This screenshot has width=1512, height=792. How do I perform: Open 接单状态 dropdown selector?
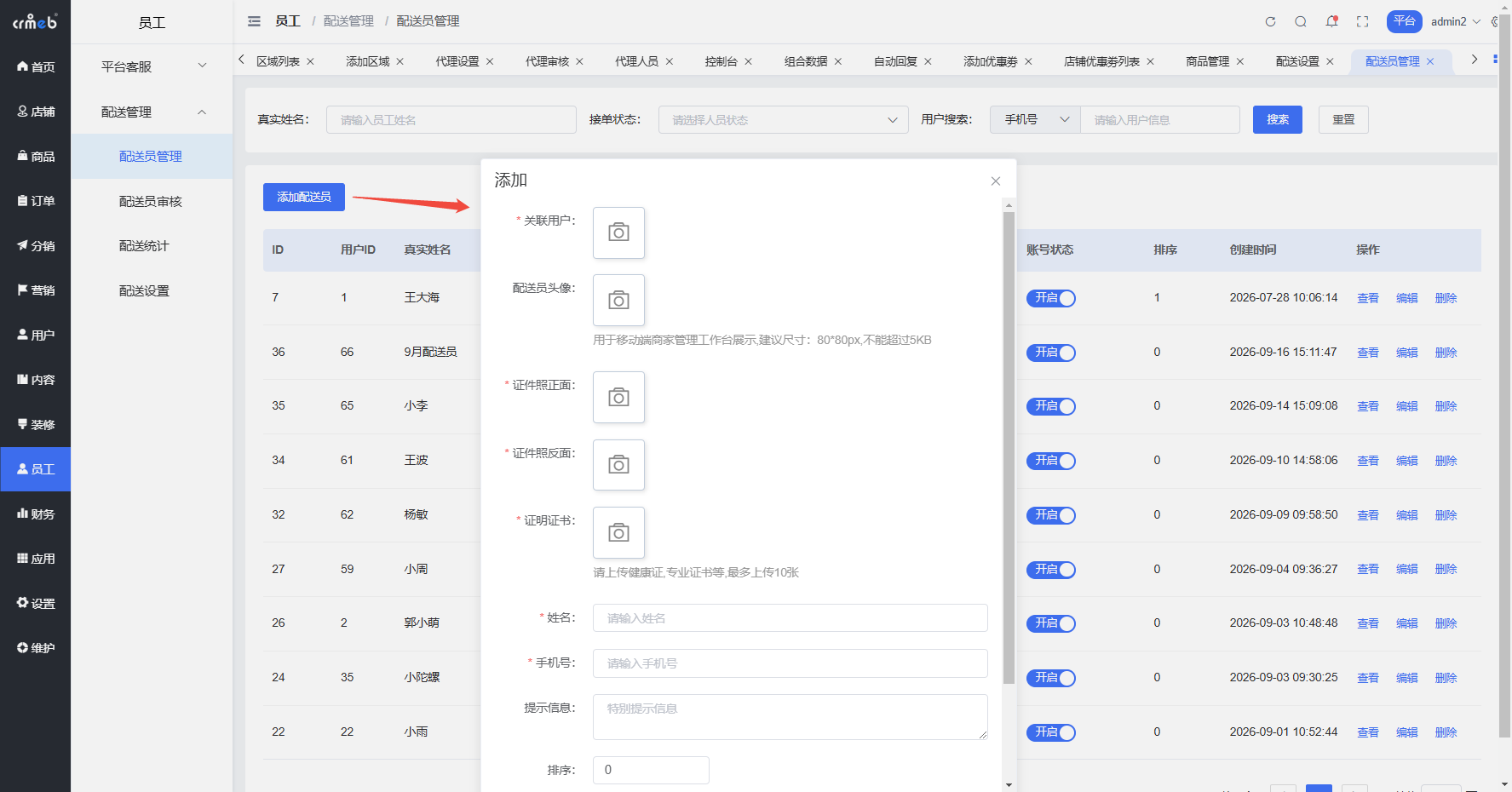click(x=784, y=120)
